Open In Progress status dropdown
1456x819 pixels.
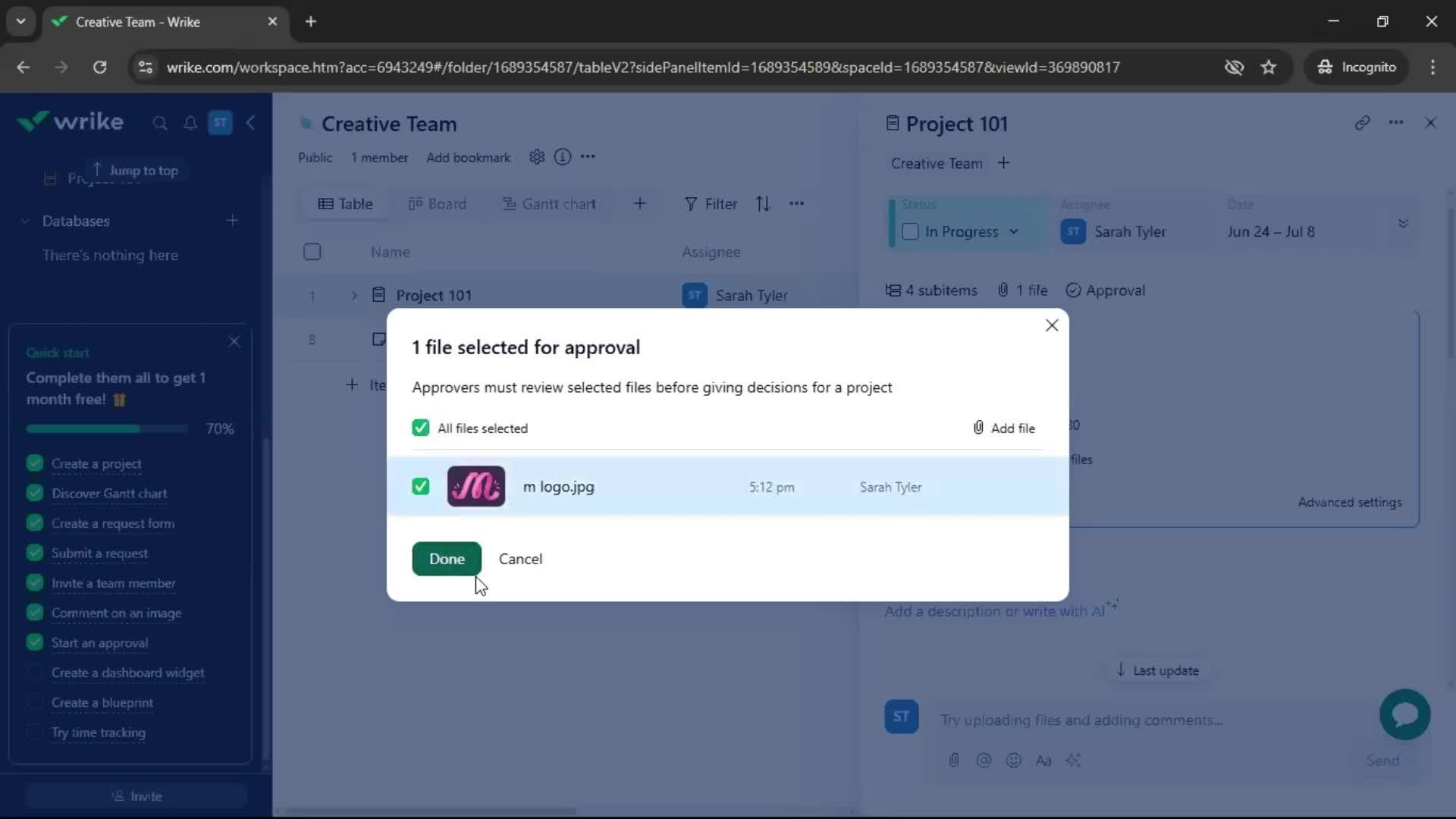[x=971, y=232]
